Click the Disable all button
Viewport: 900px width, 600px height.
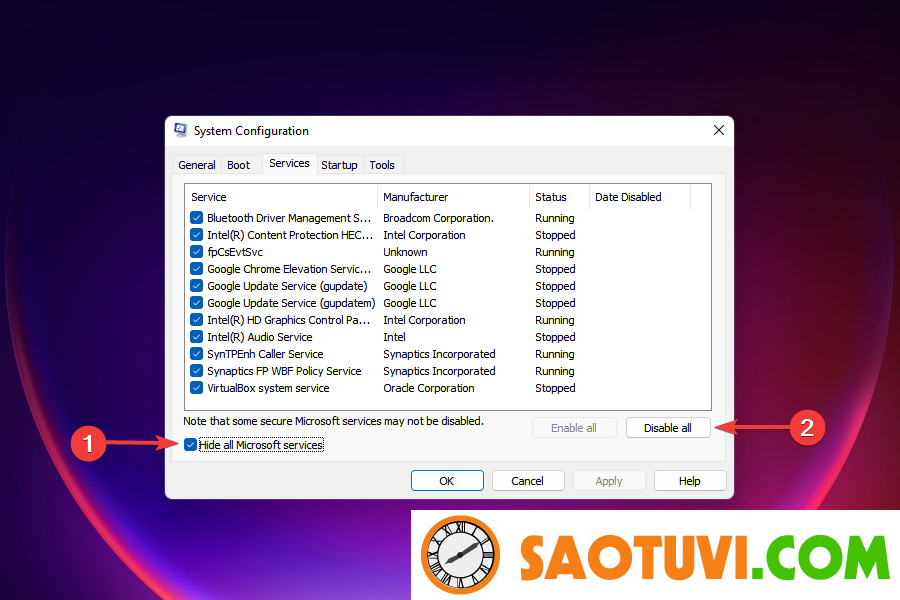tap(667, 427)
